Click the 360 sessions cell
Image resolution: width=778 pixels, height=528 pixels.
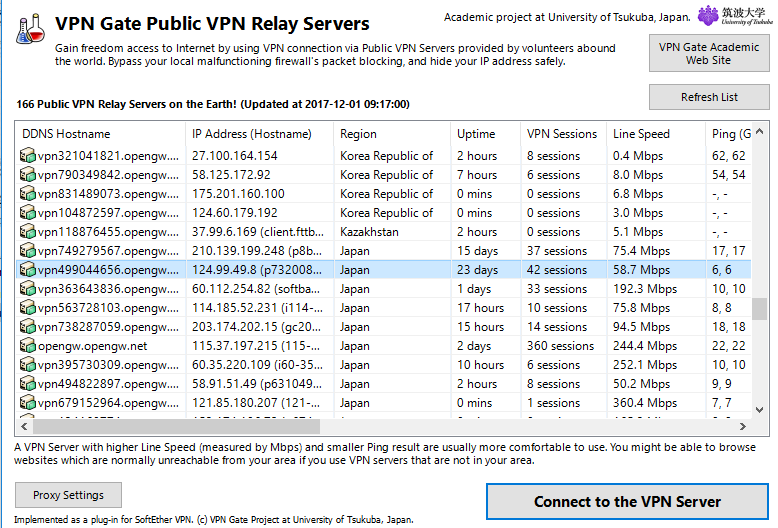[x=560, y=346]
